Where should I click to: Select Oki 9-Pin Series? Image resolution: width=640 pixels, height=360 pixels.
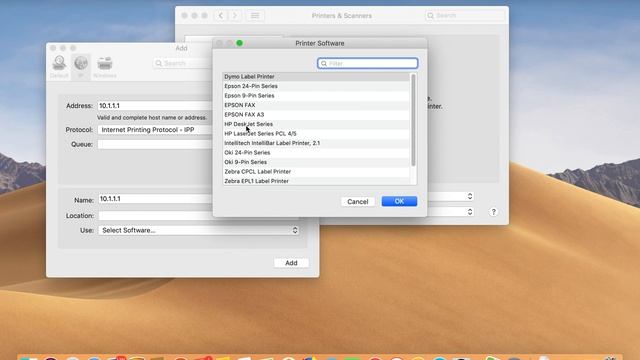(x=316, y=162)
